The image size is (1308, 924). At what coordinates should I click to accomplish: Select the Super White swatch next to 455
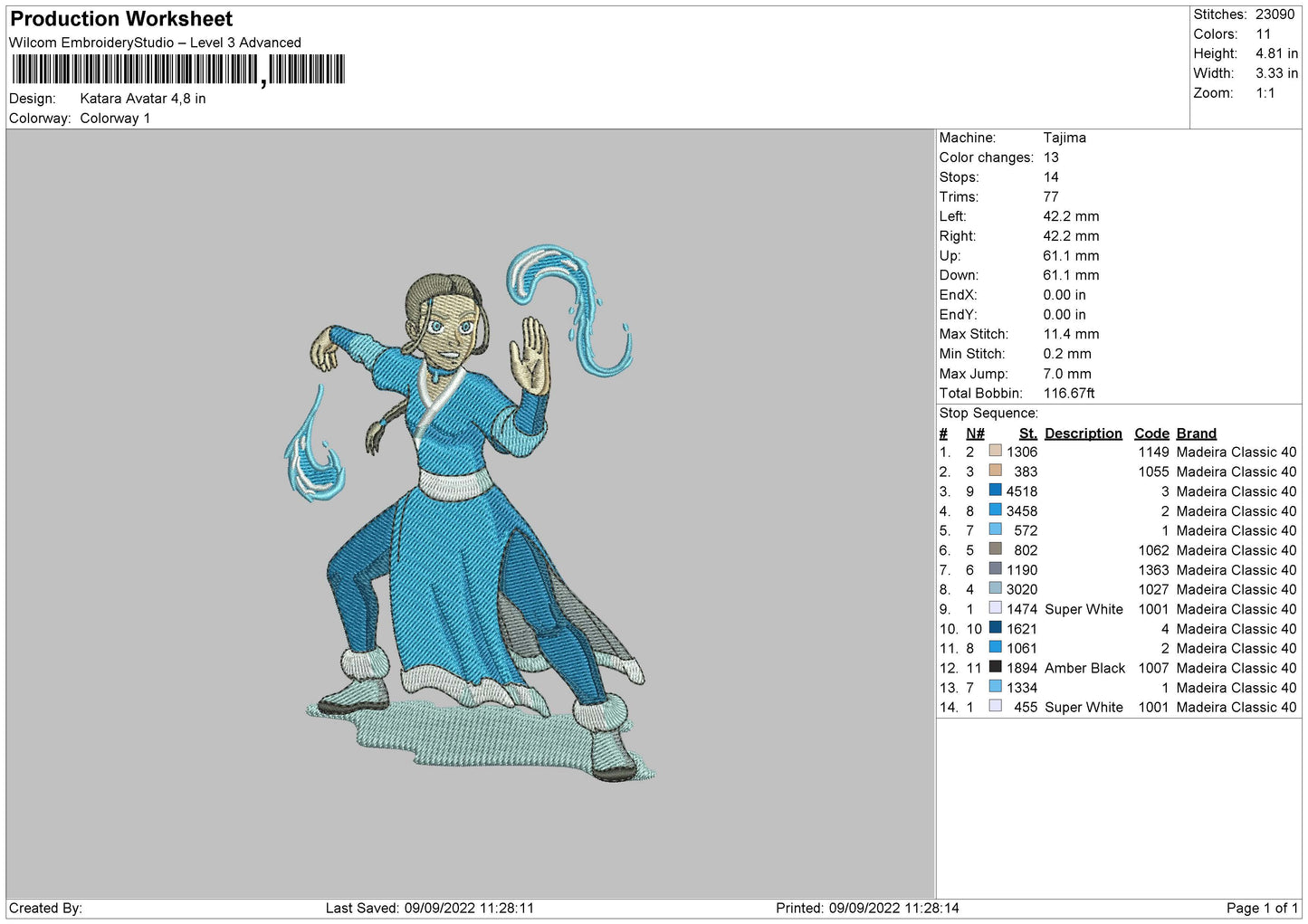[996, 706]
